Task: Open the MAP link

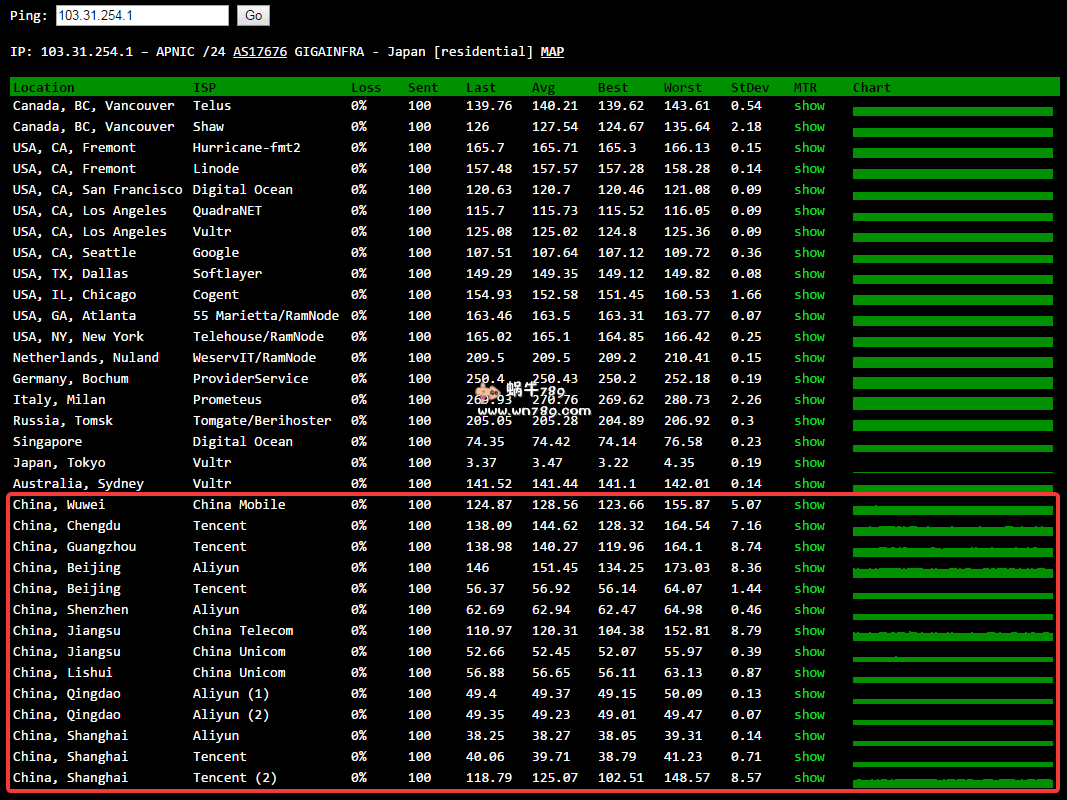Action: 552,52
